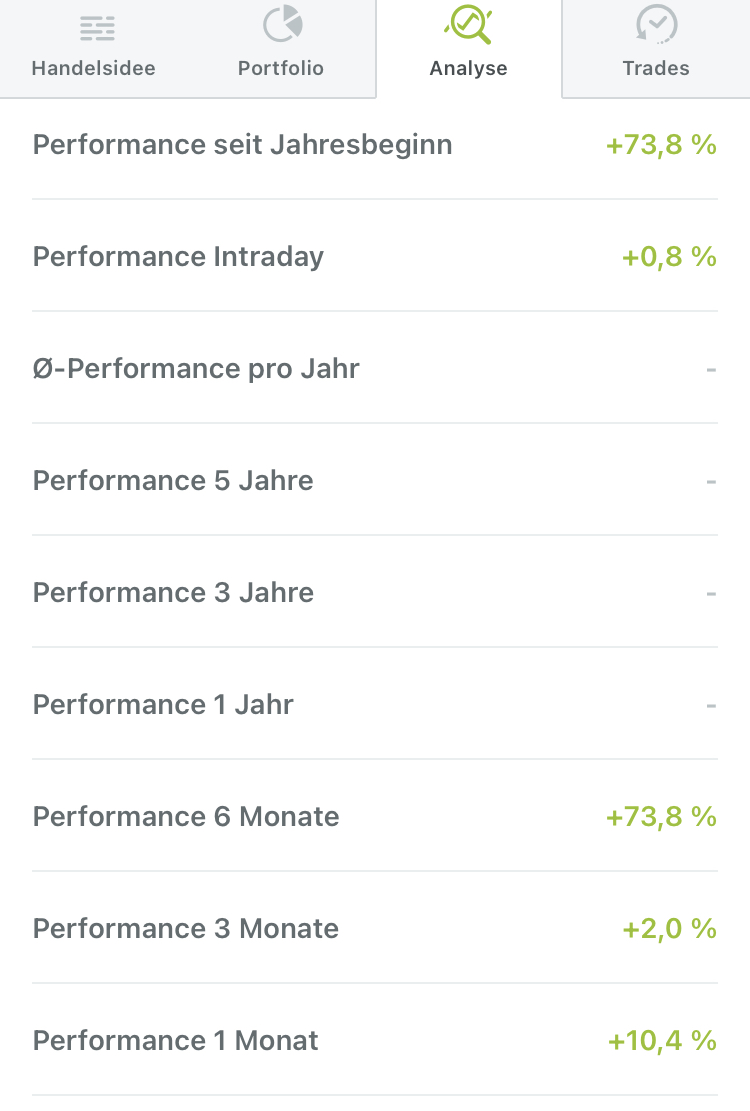Tap Performance 3 Jahre label
The image size is (750, 1111).
[x=174, y=593]
